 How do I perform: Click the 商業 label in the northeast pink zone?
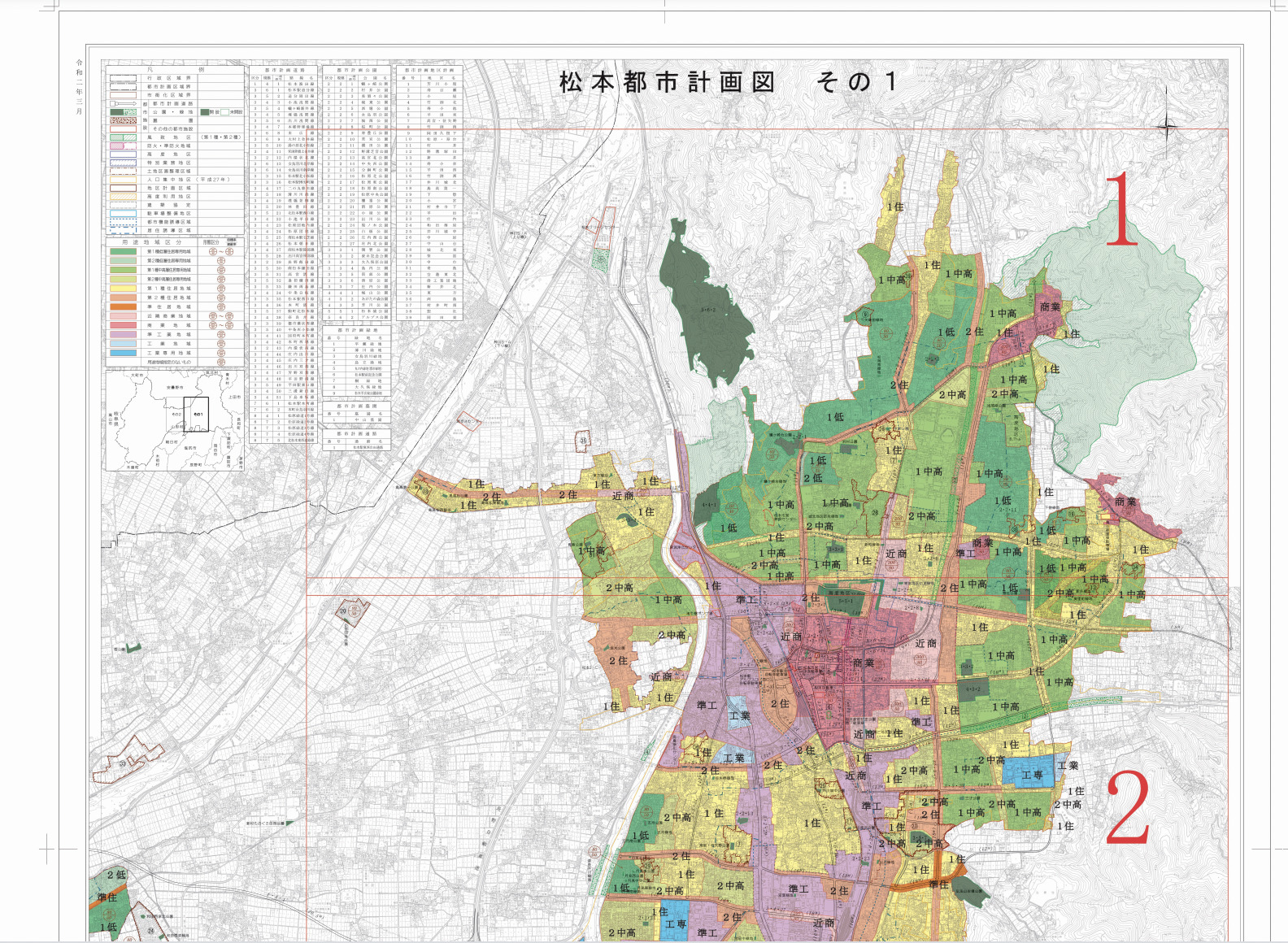(x=1050, y=307)
